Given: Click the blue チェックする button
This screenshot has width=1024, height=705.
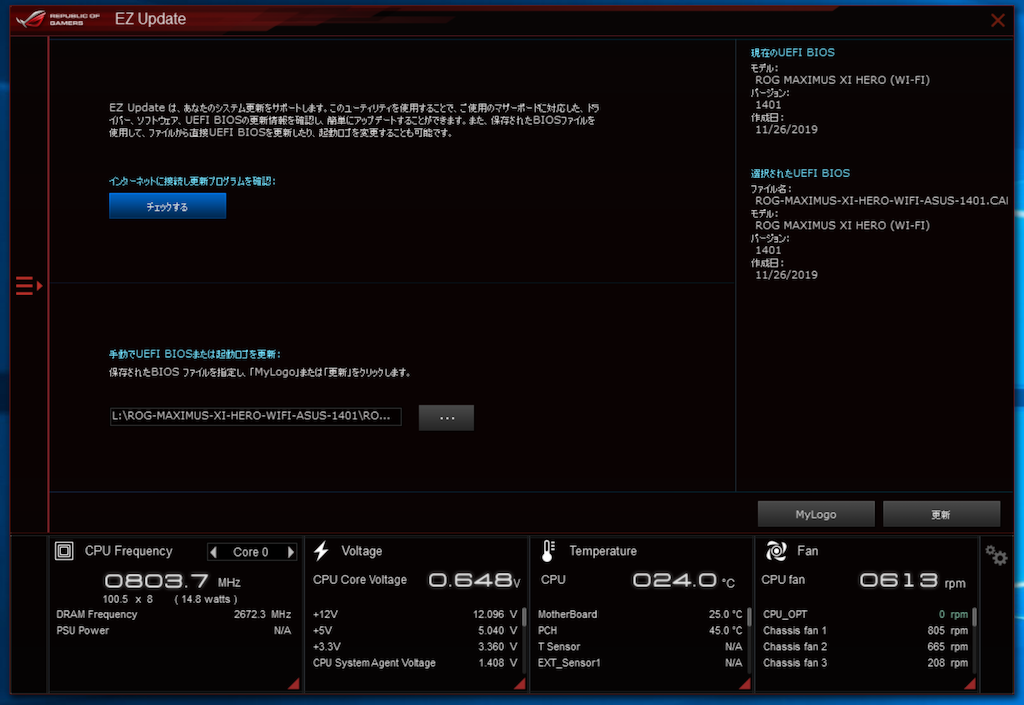Looking at the screenshot, I should pyautogui.click(x=167, y=206).
